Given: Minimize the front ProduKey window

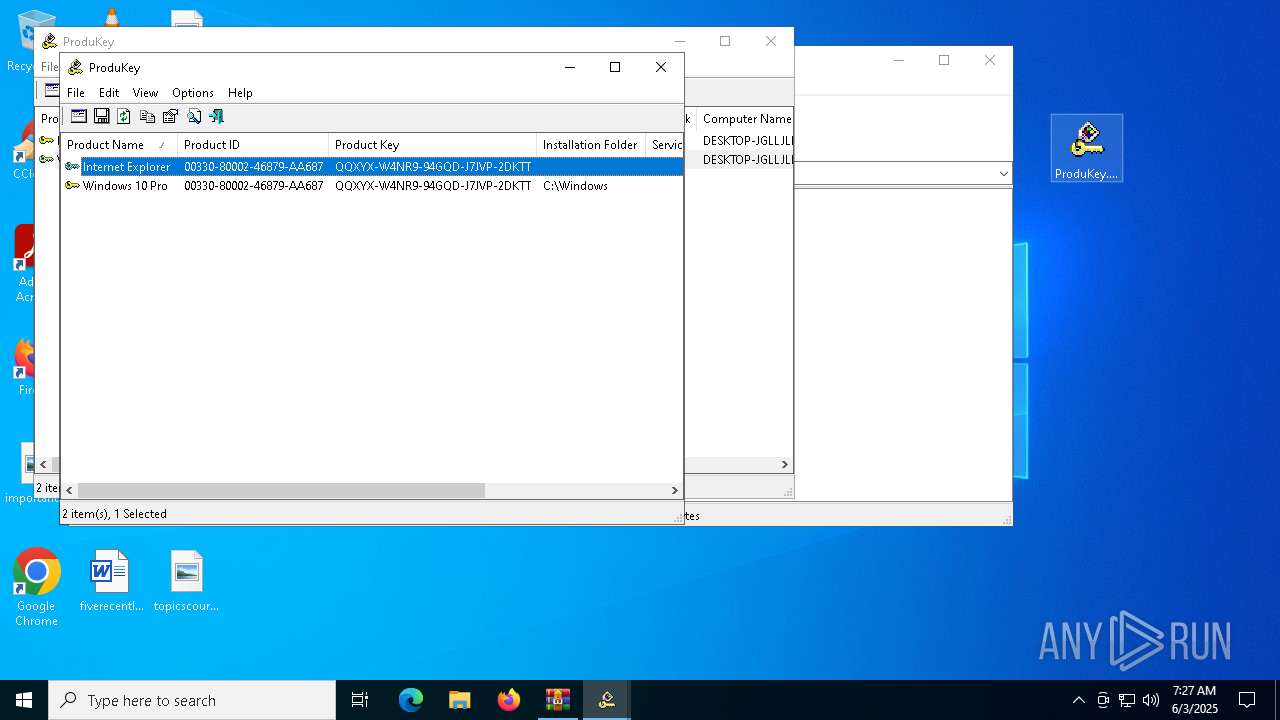Looking at the screenshot, I should (x=570, y=67).
